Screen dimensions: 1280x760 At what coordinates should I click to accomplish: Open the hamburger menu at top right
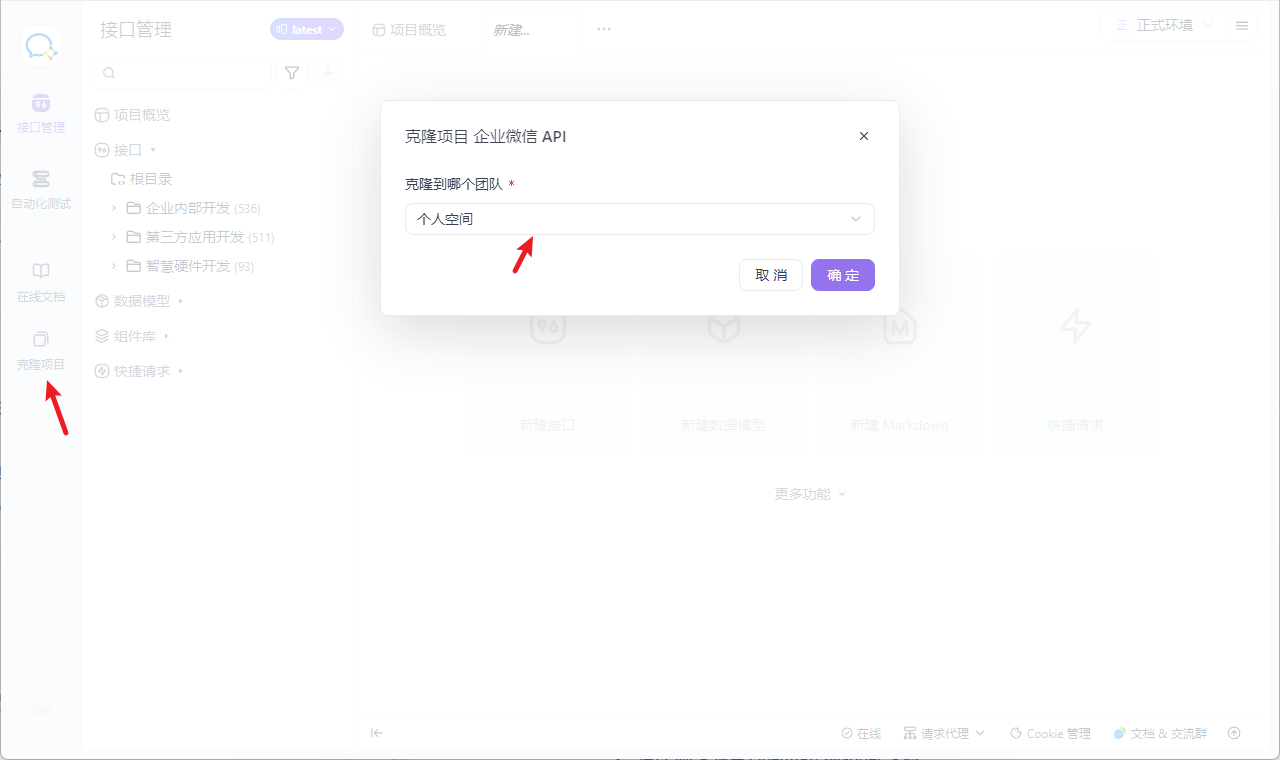coord(1242,26)
